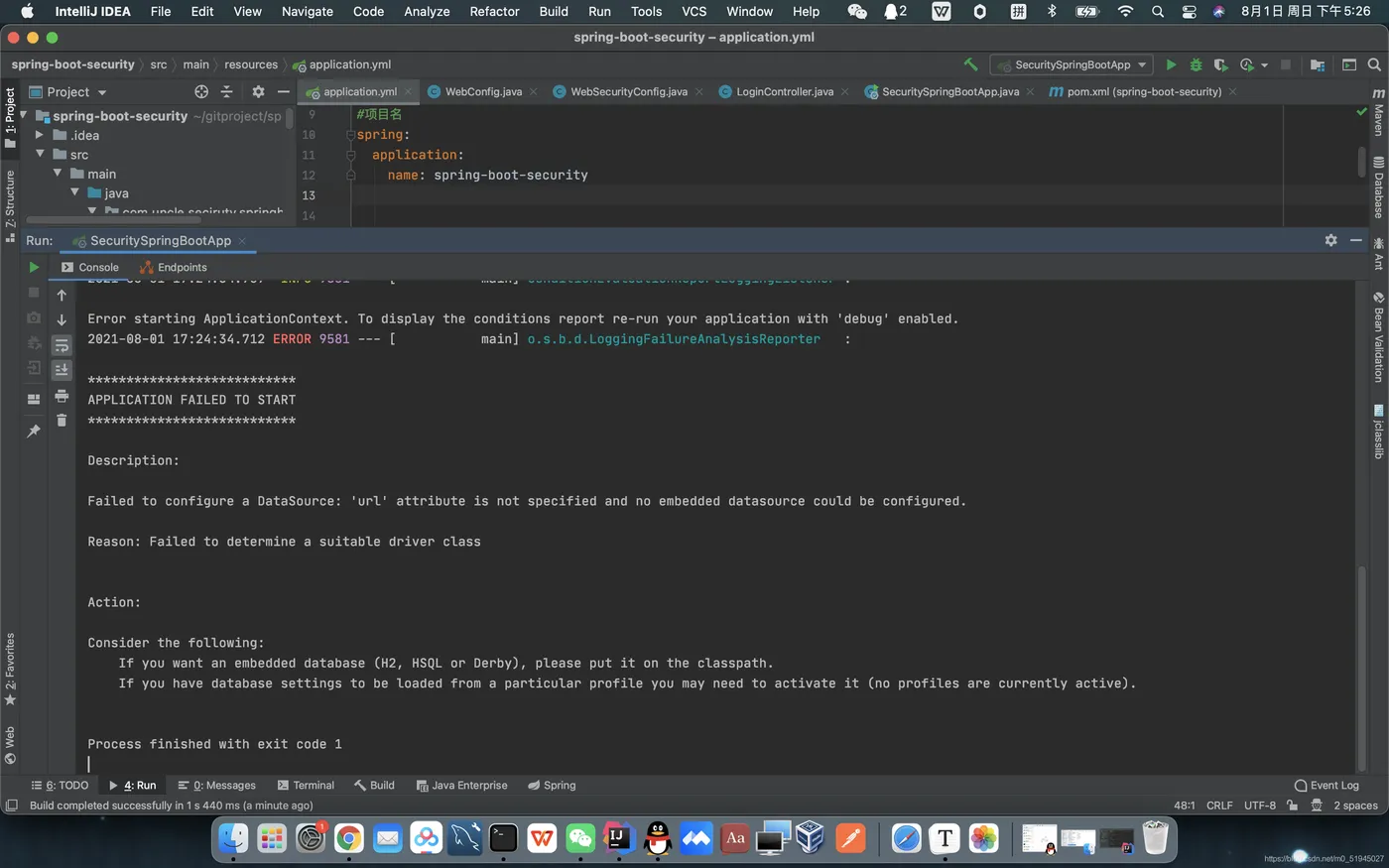Switch to the WebSecurityConfig.java editor tab
The image size is (1389, 868).
coord(627,91)
